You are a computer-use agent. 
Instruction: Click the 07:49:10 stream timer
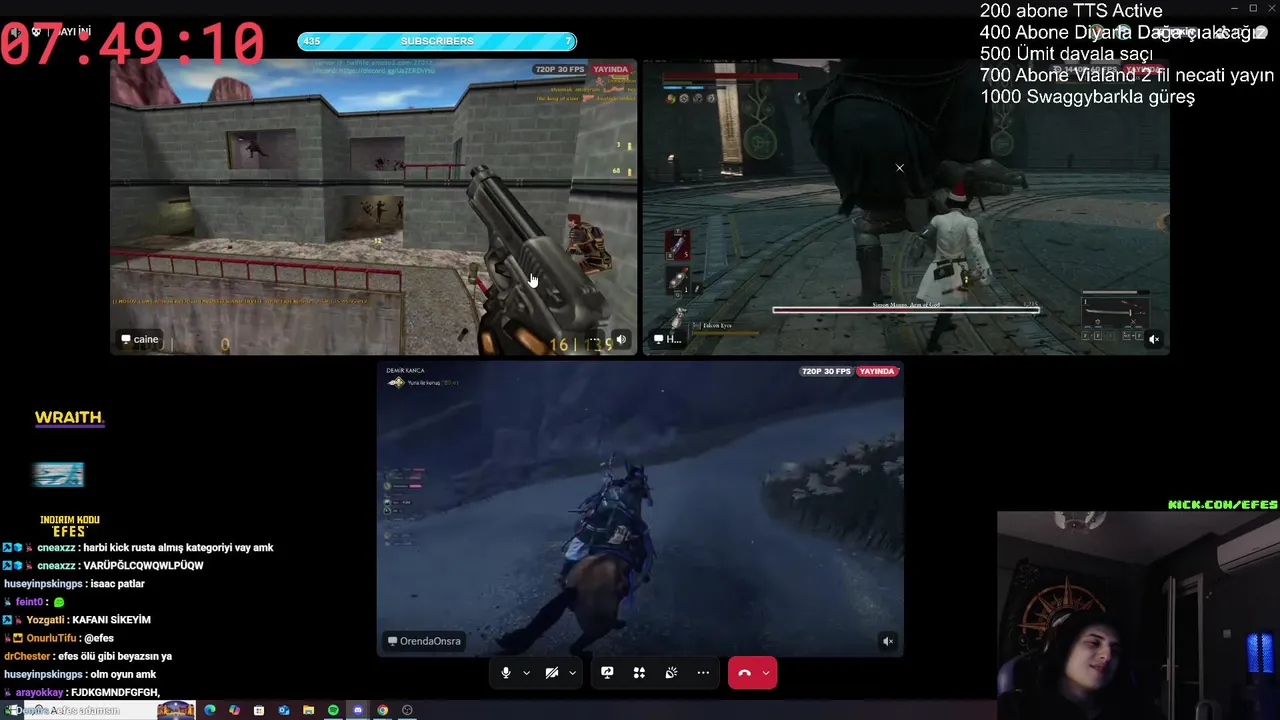pos(133,44)
